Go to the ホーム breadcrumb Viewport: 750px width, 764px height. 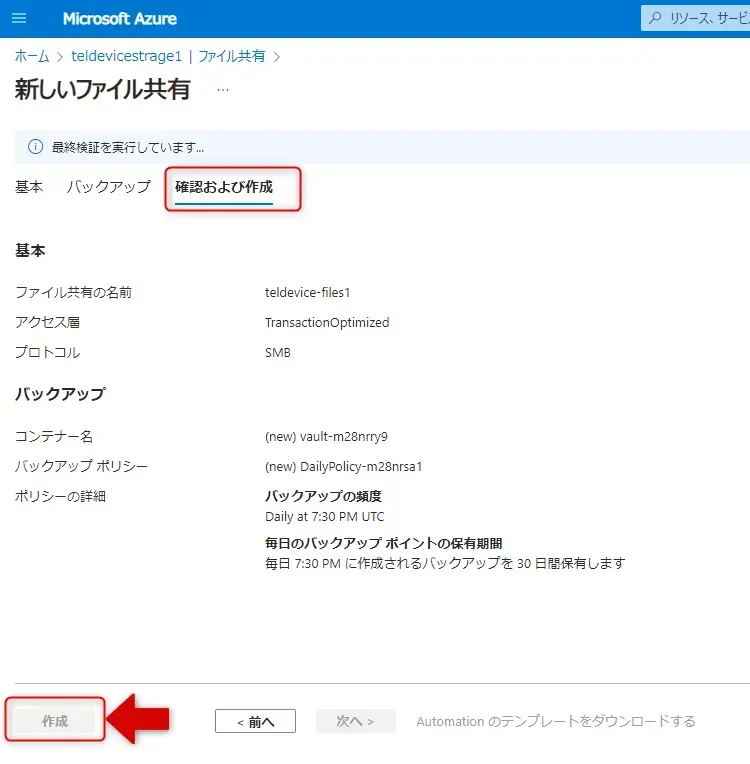point(31,57)
